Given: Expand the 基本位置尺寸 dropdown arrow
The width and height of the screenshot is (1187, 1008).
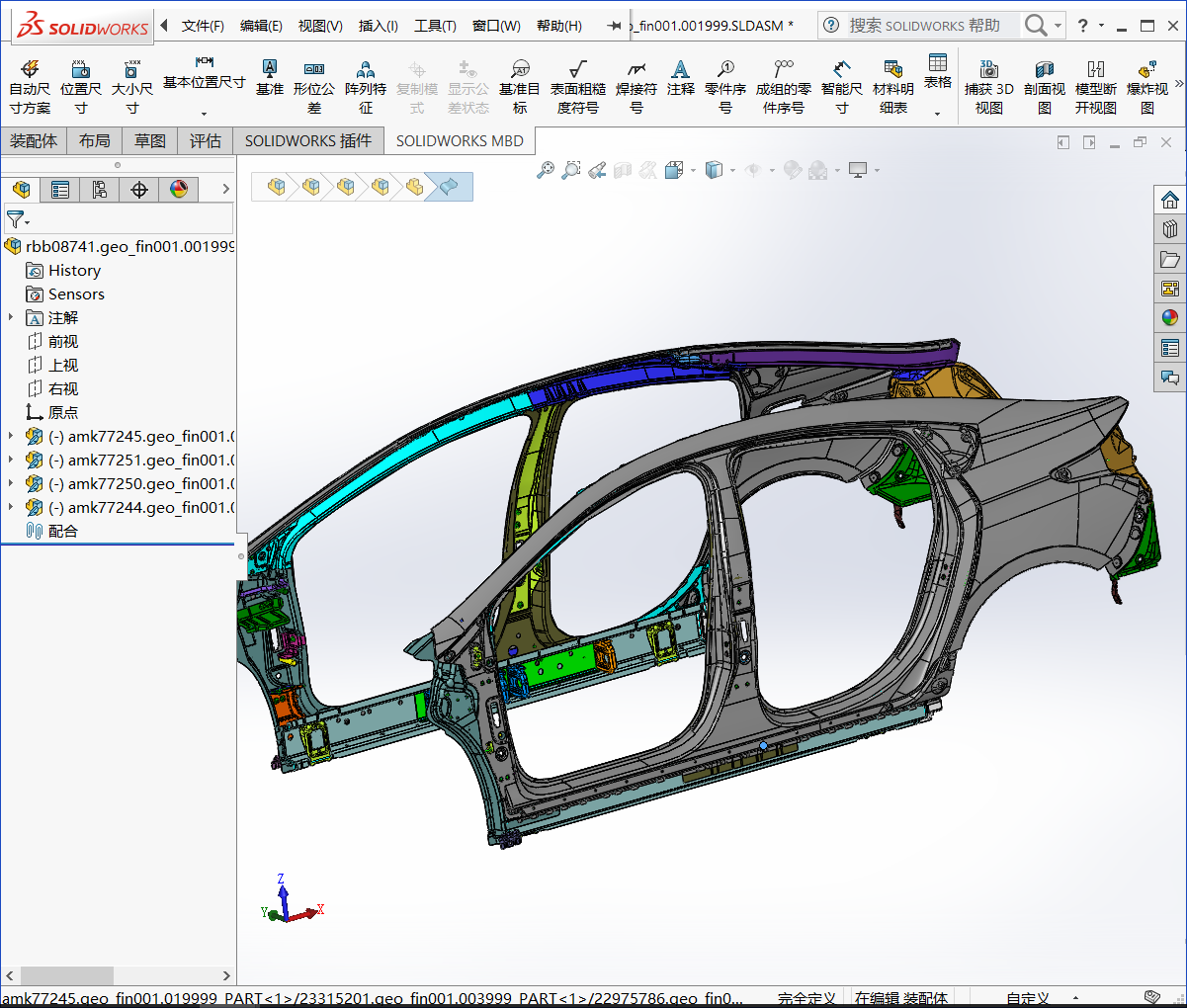Looking at the screenshot, I should point(204,113).
